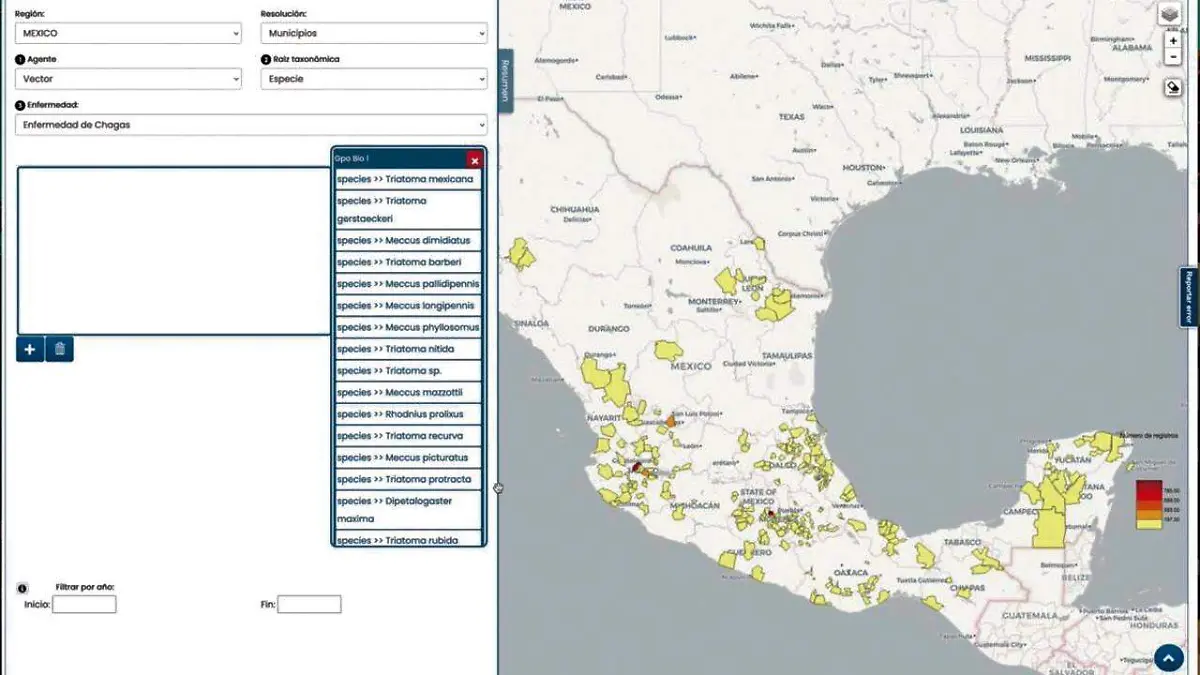Delete selection with the trash can icon

pos(60,349)
